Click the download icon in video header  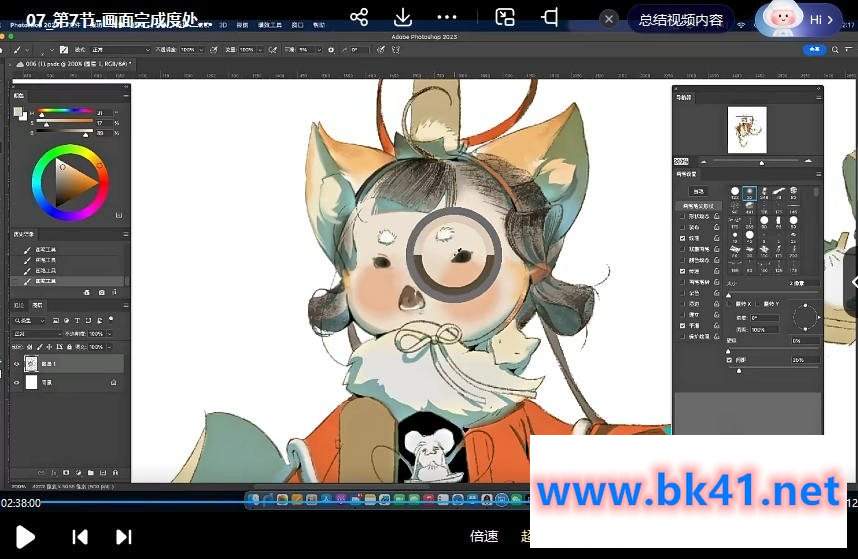click(x=403, y=17)
